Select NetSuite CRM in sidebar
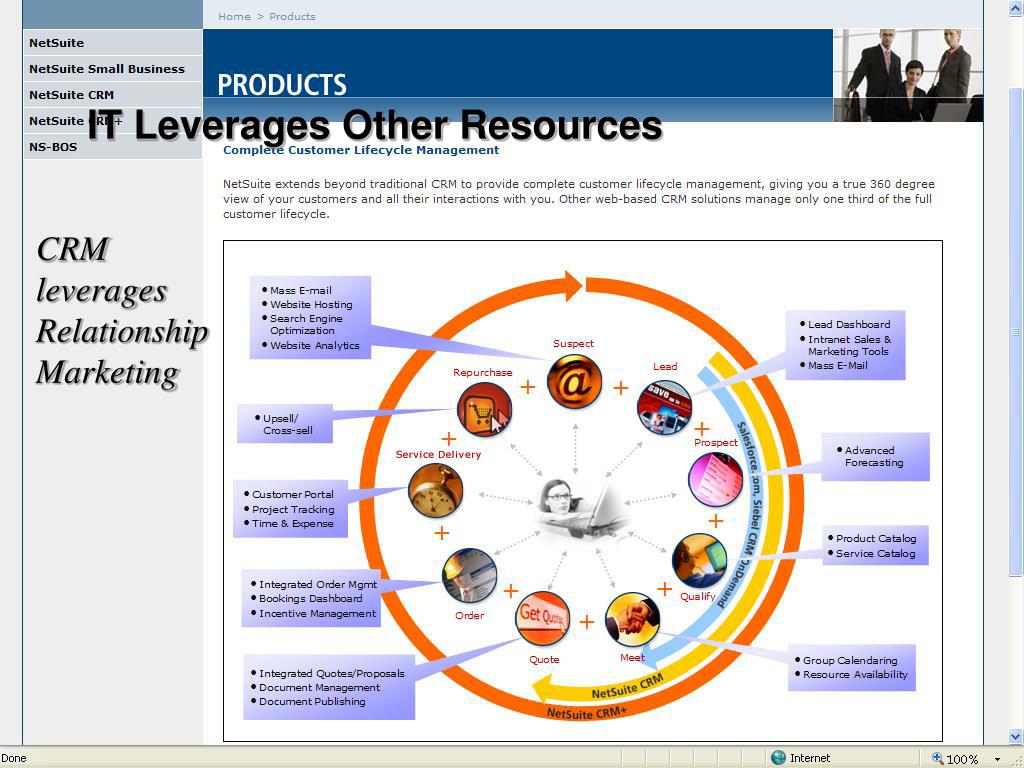Screen dimensions: 1024x768 (x=112, y=95)
